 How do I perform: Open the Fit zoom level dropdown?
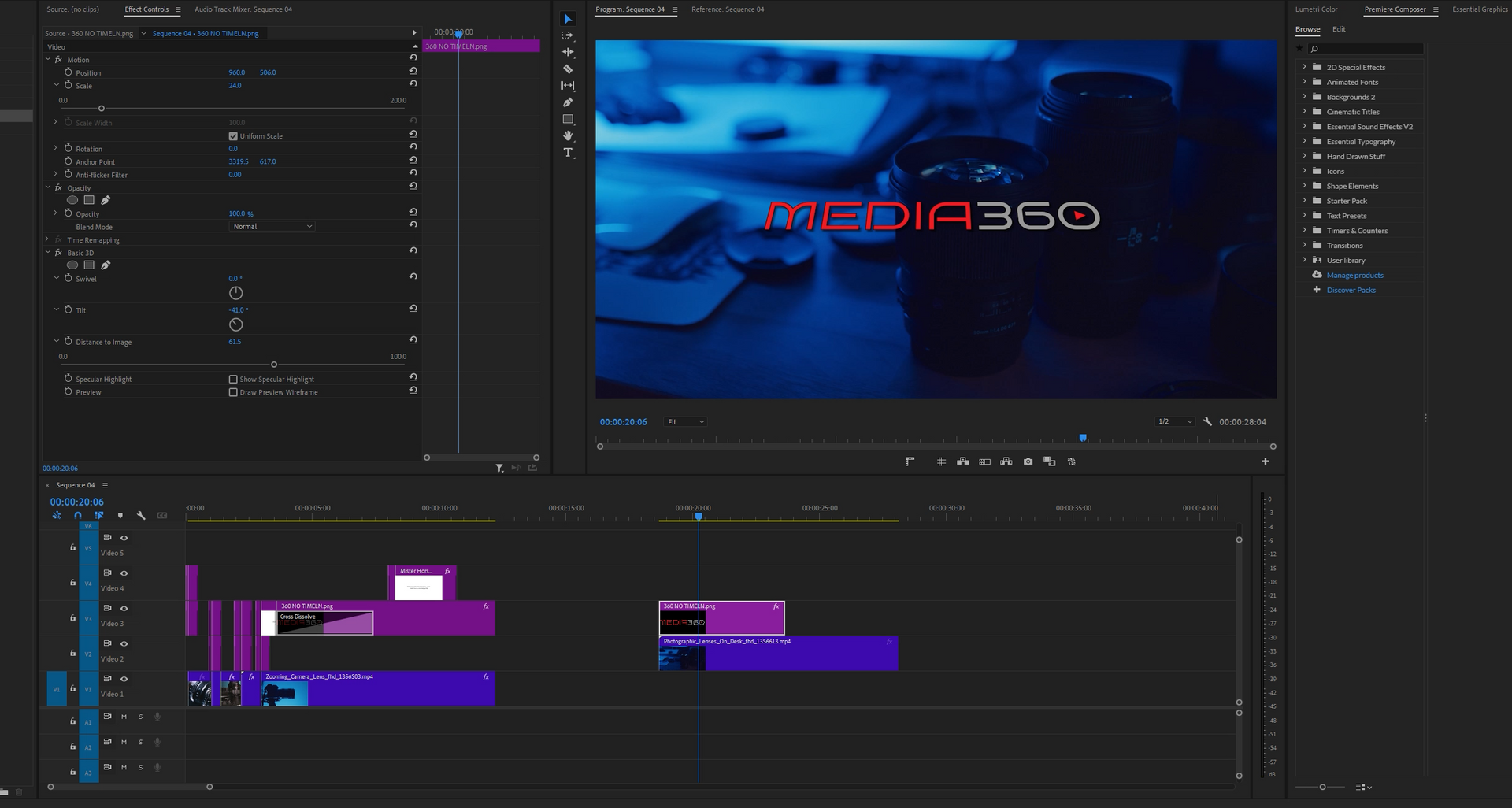685,422
